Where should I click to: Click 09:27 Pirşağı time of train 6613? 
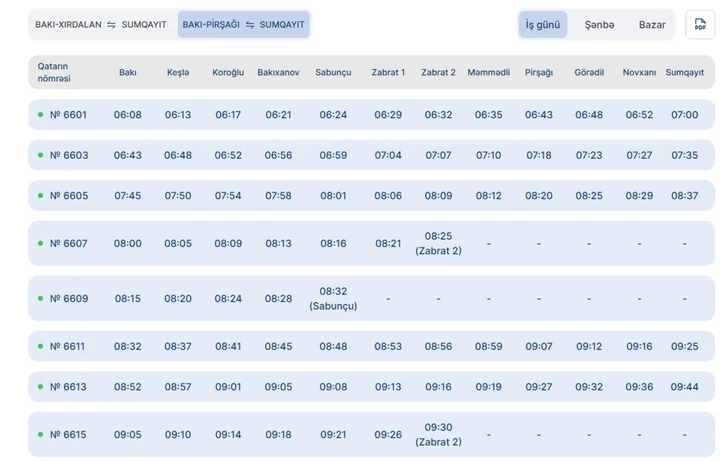(x=539, y=387)
